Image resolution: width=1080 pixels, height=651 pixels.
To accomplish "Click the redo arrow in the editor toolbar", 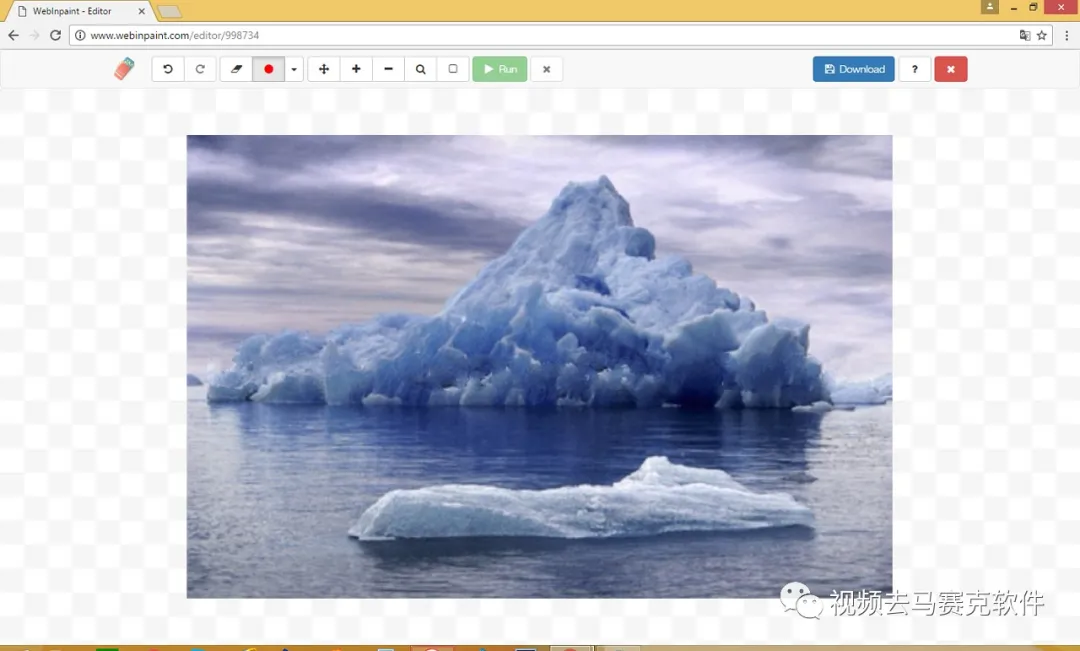I will click(200, 69).
